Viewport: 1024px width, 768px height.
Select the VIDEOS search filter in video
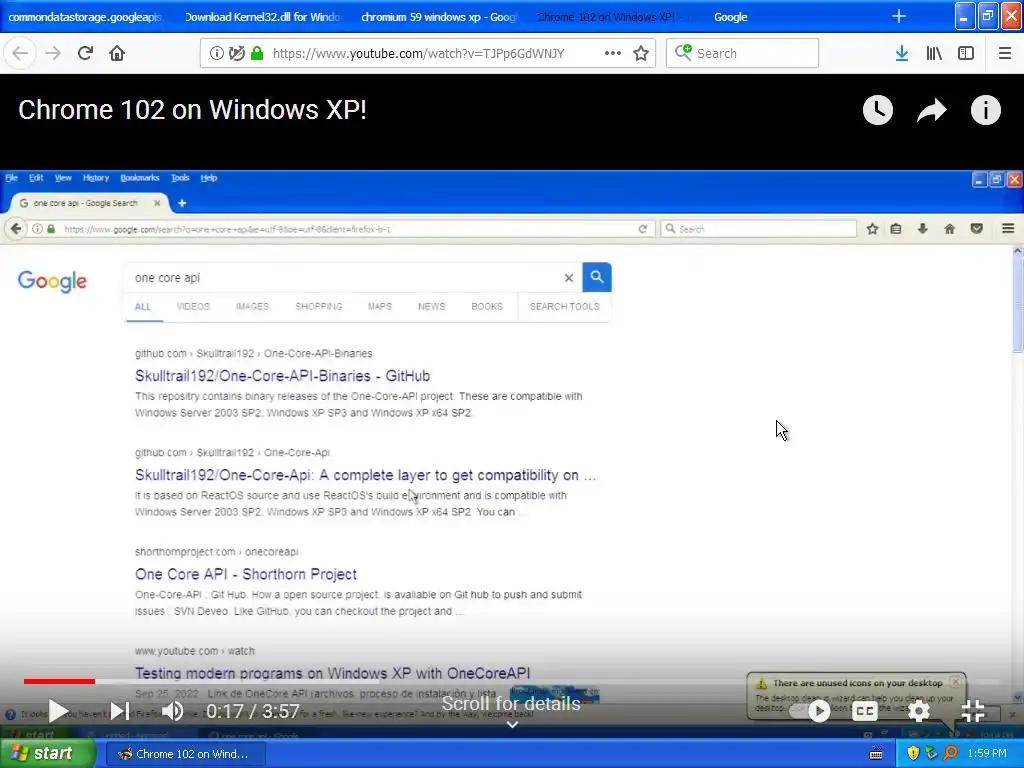click(193, 306)
